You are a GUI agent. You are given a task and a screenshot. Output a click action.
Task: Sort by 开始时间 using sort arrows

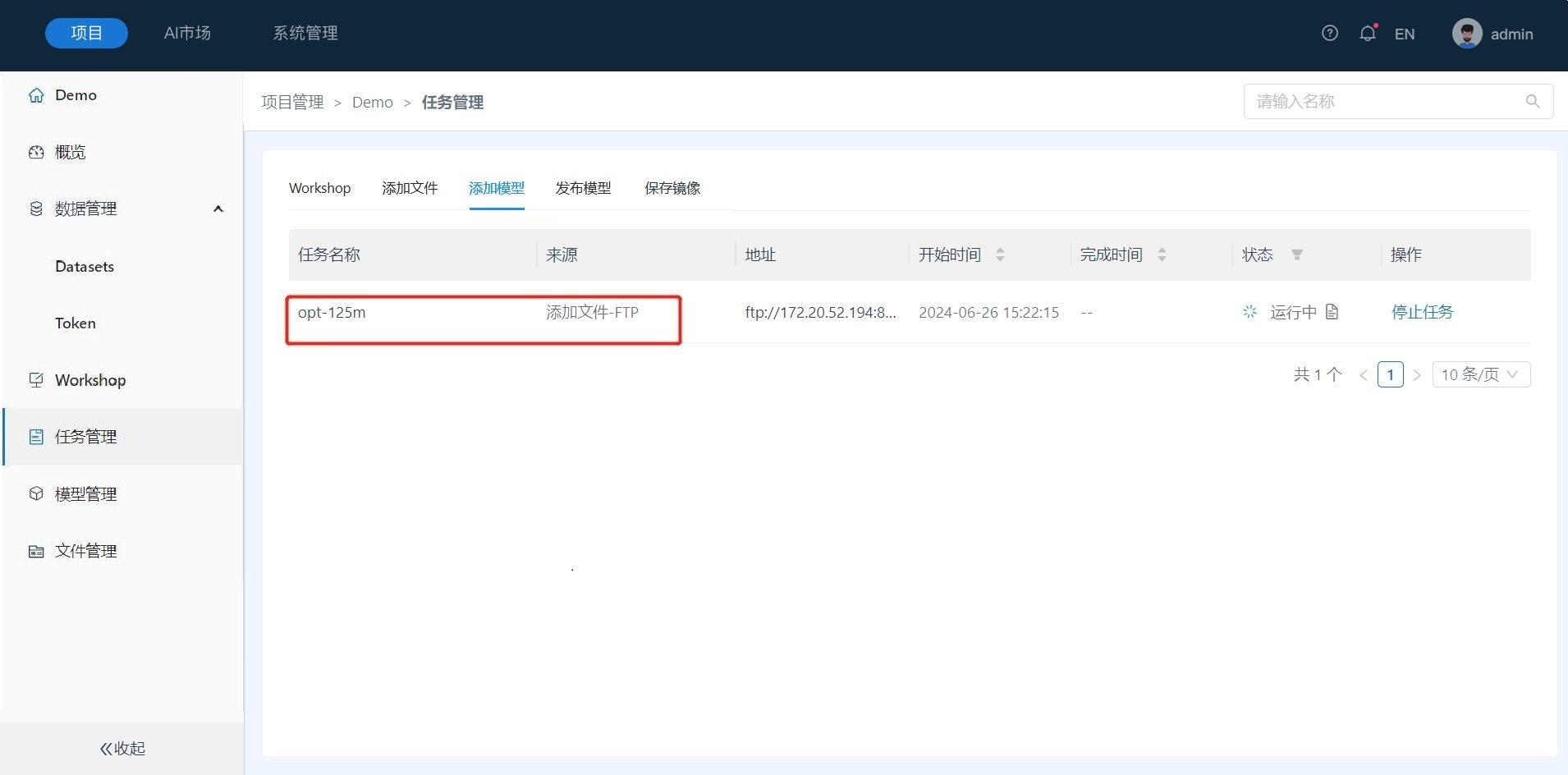point(1000,255)
